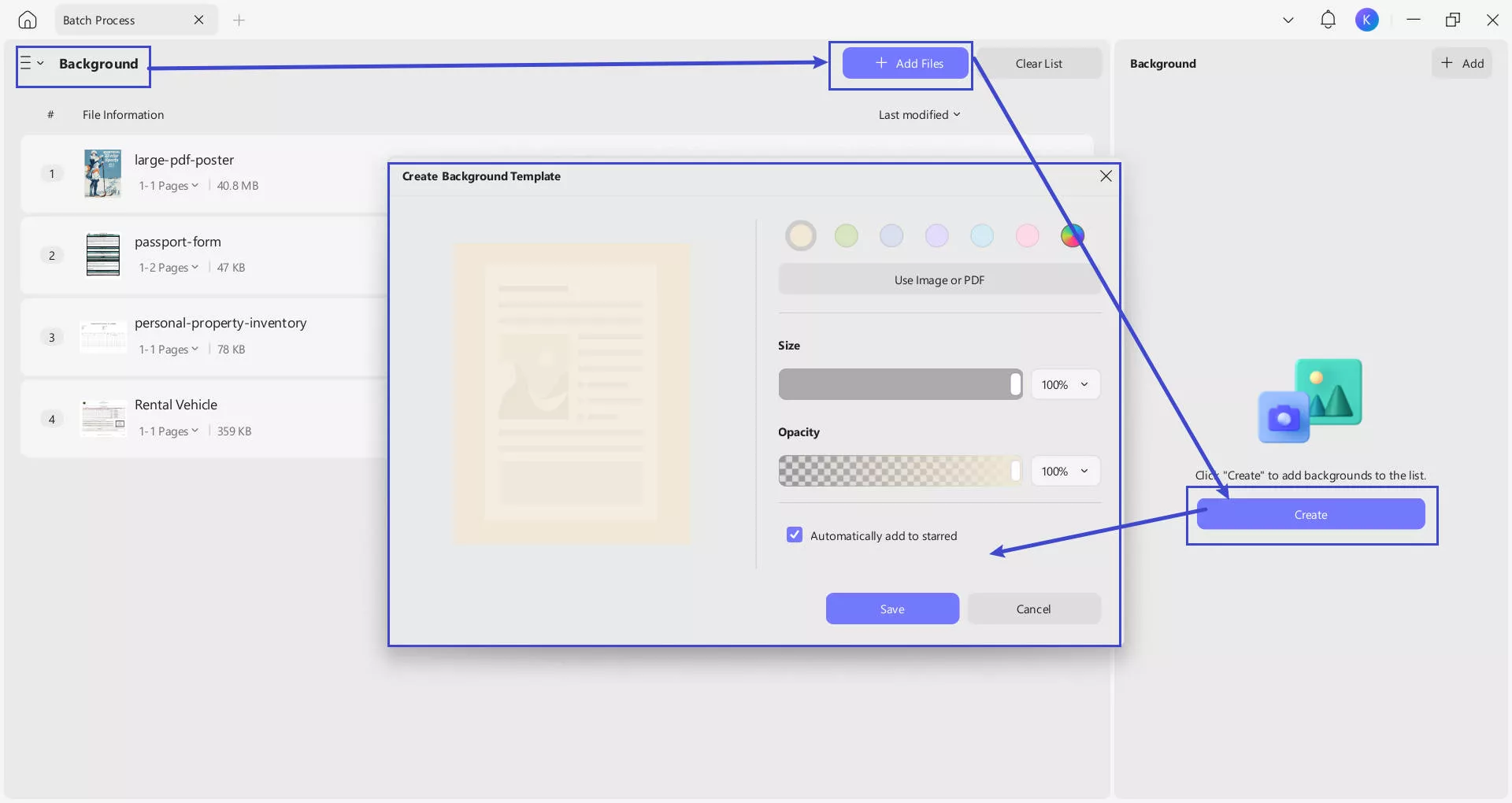Close the Create Background Template dialog
Screen dimensions: 1512x803
click(x=1106, y=176)
